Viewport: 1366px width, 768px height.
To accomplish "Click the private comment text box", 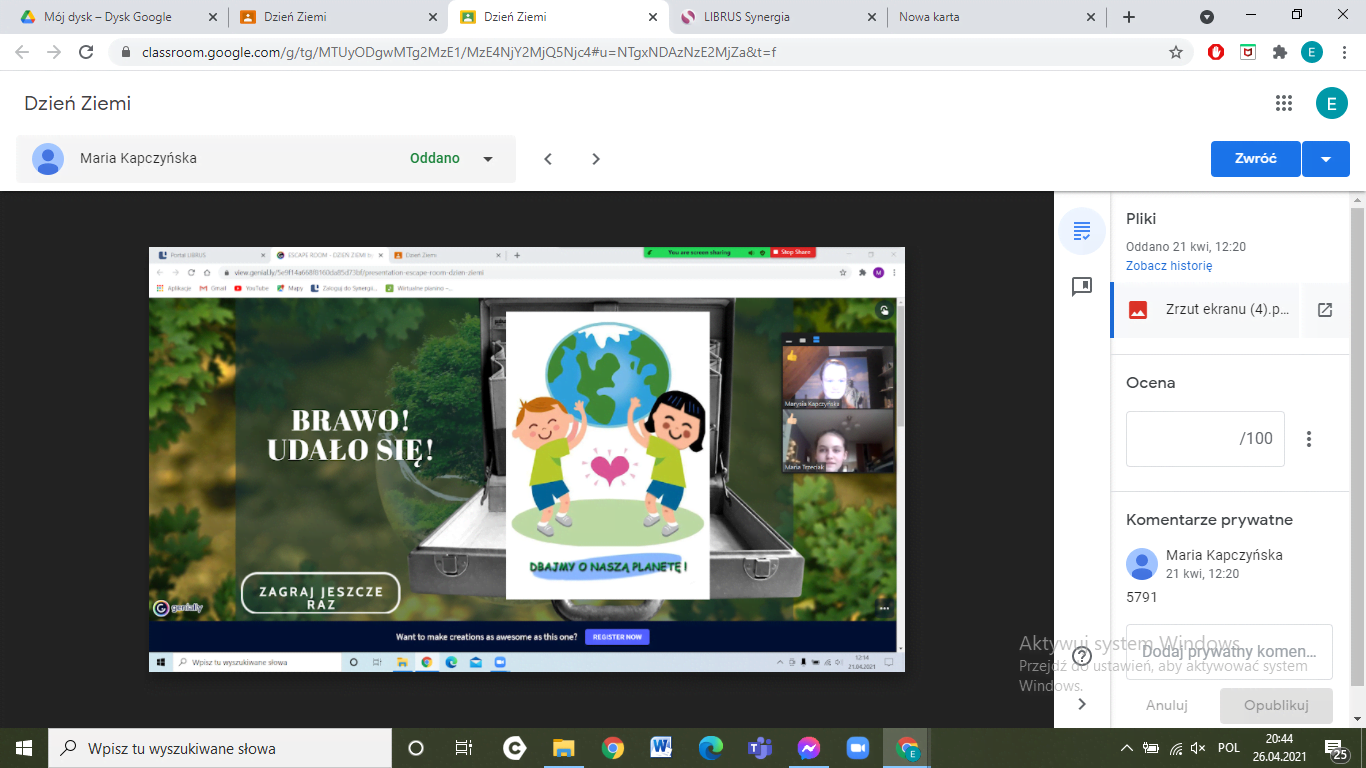I will click(1229, 651).
